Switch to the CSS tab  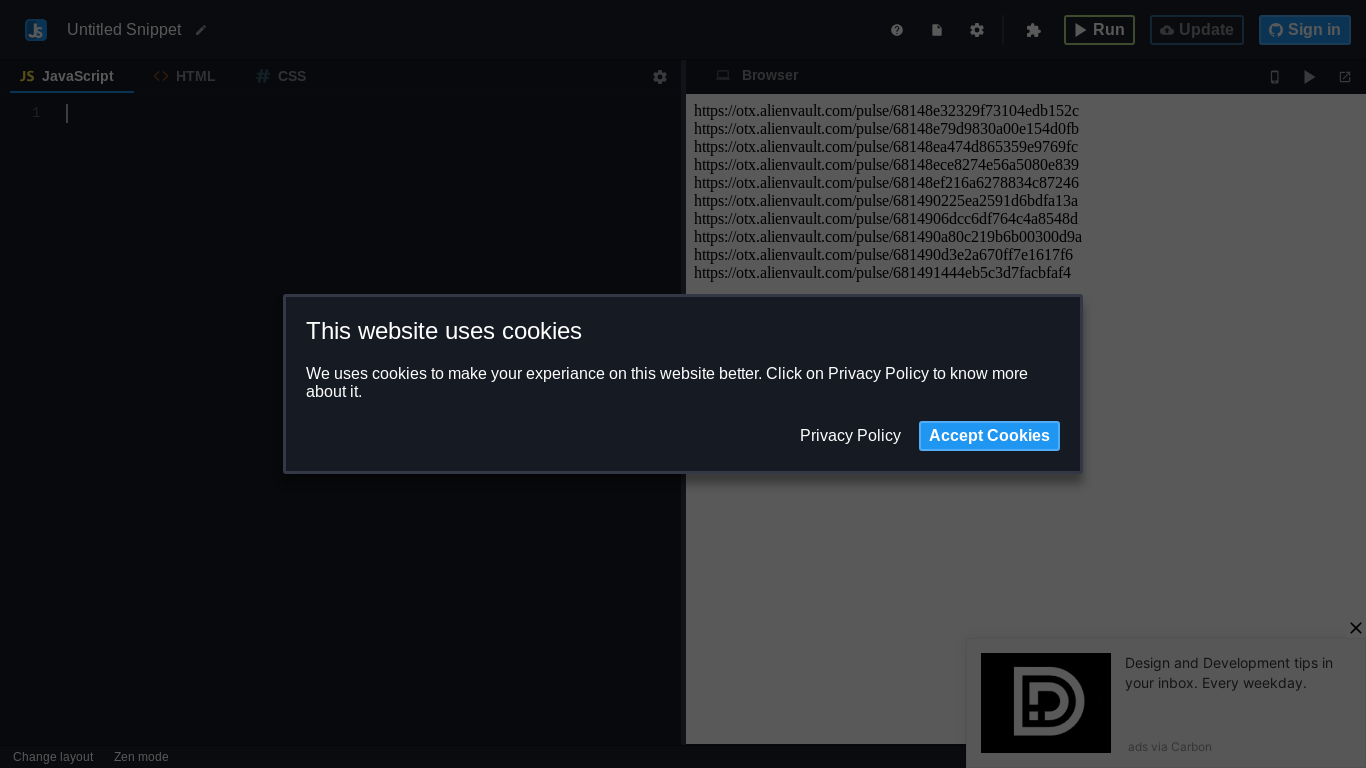[282, 76]
